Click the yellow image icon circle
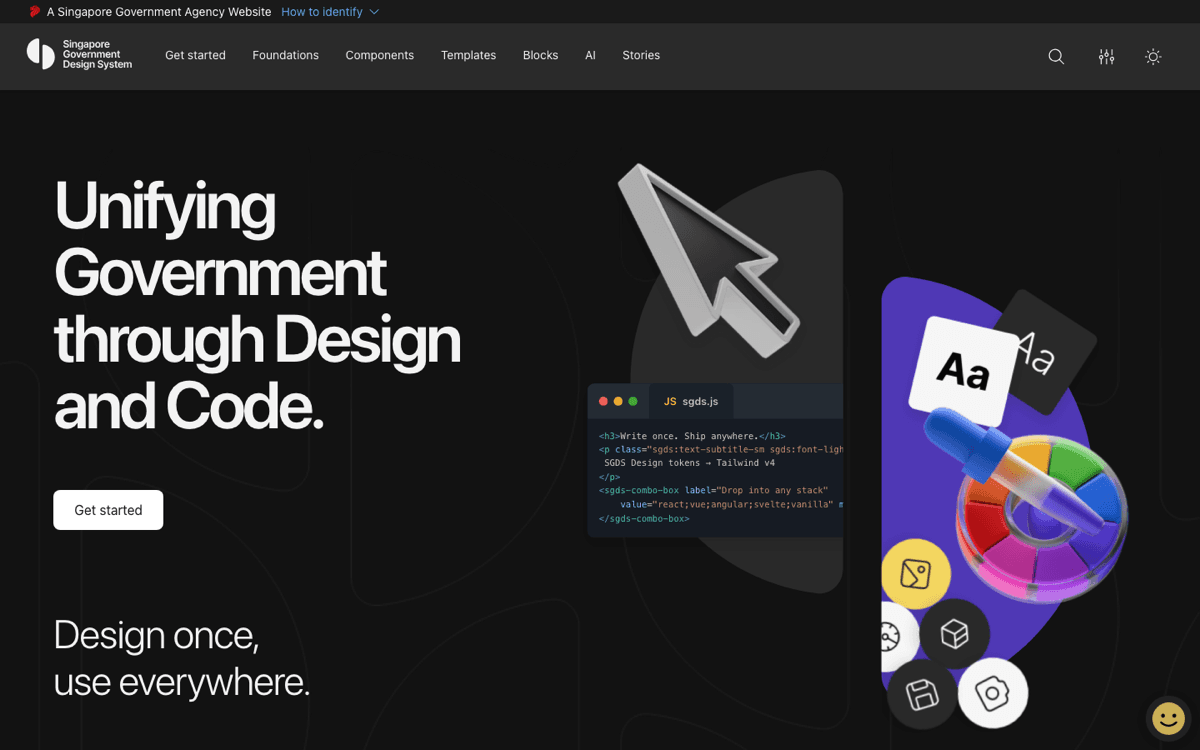This screenshot has width=1200, height=750. 916,574
